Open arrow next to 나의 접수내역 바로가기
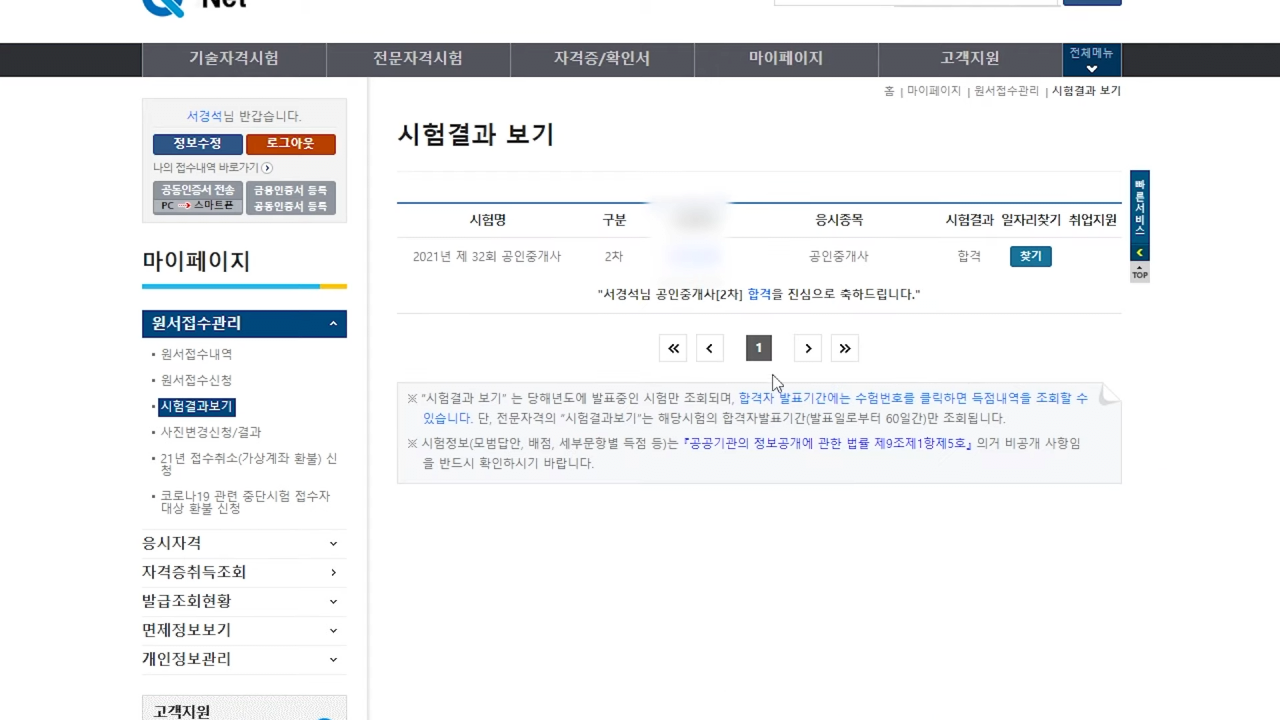The height and width of the screenshot is (720, 1280). [x=267, y=168]
